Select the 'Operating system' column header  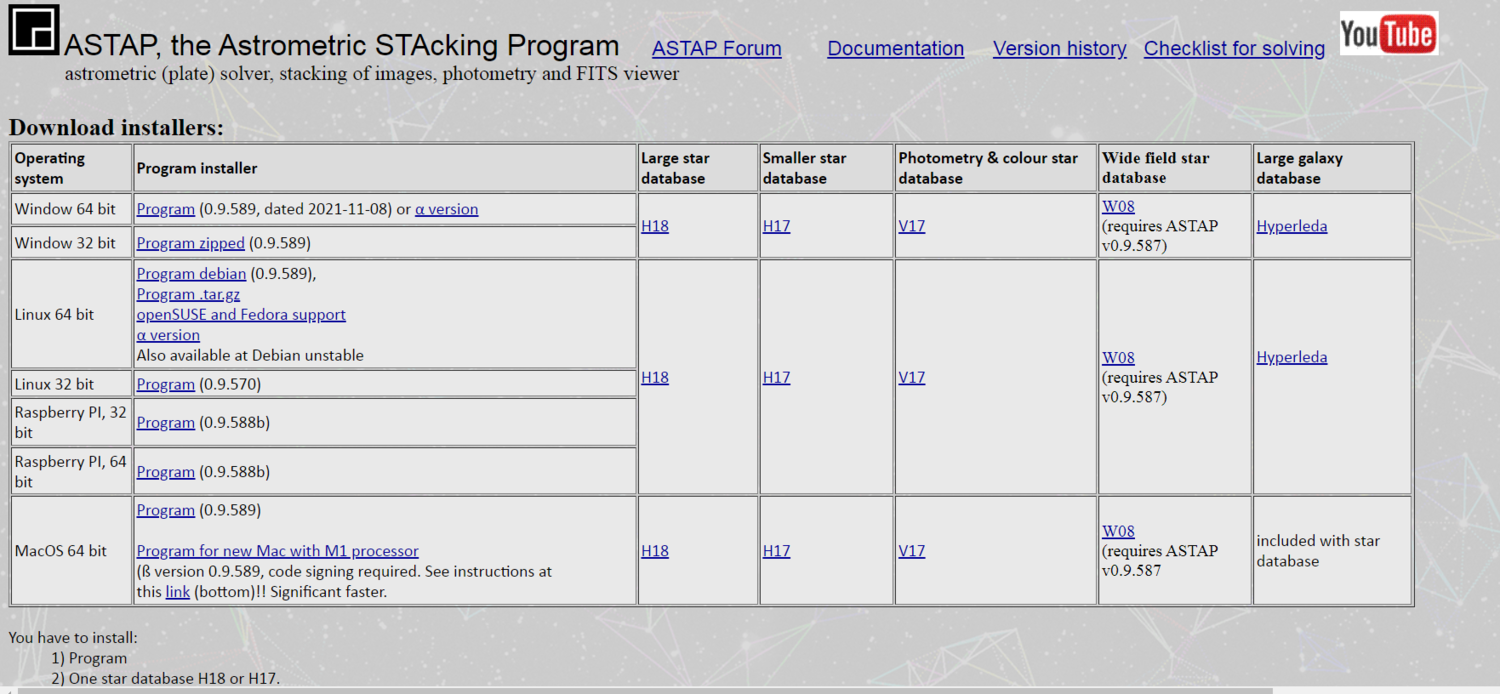(71, 168)
